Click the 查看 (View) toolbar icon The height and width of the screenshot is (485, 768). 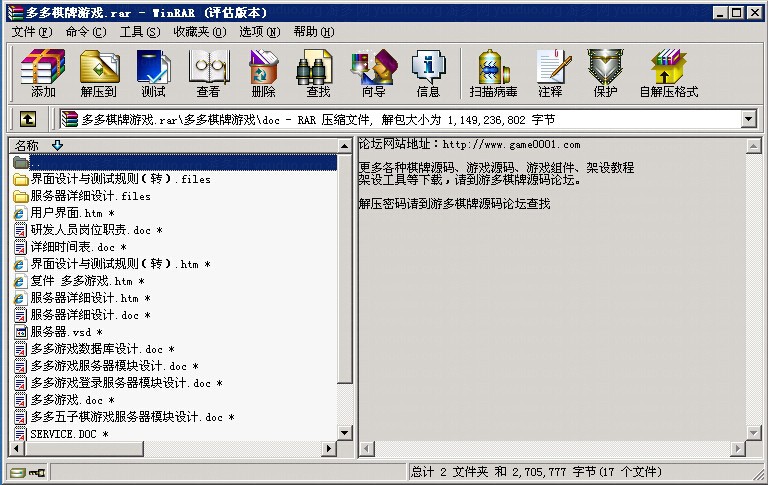click(x=208, y=72)
